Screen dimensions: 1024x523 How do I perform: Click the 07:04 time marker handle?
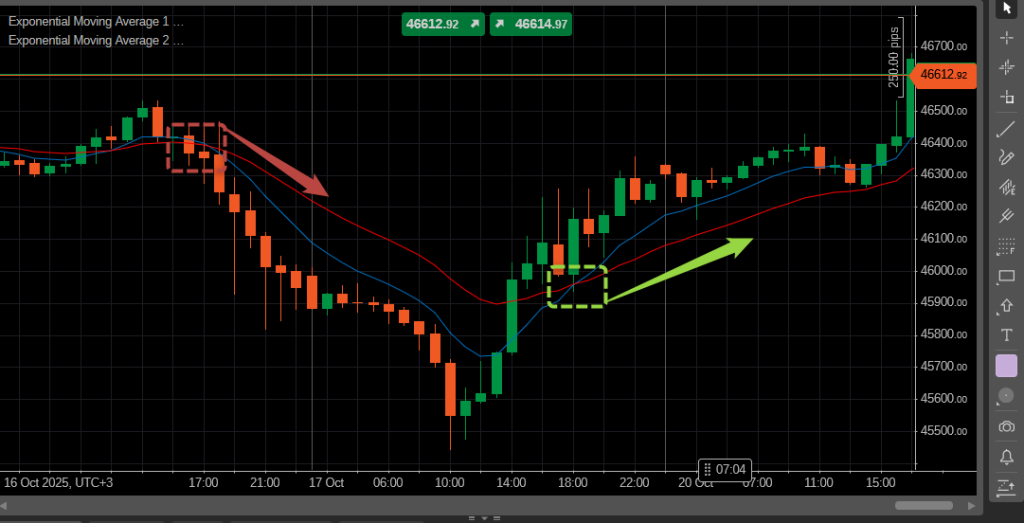point(724,469)
